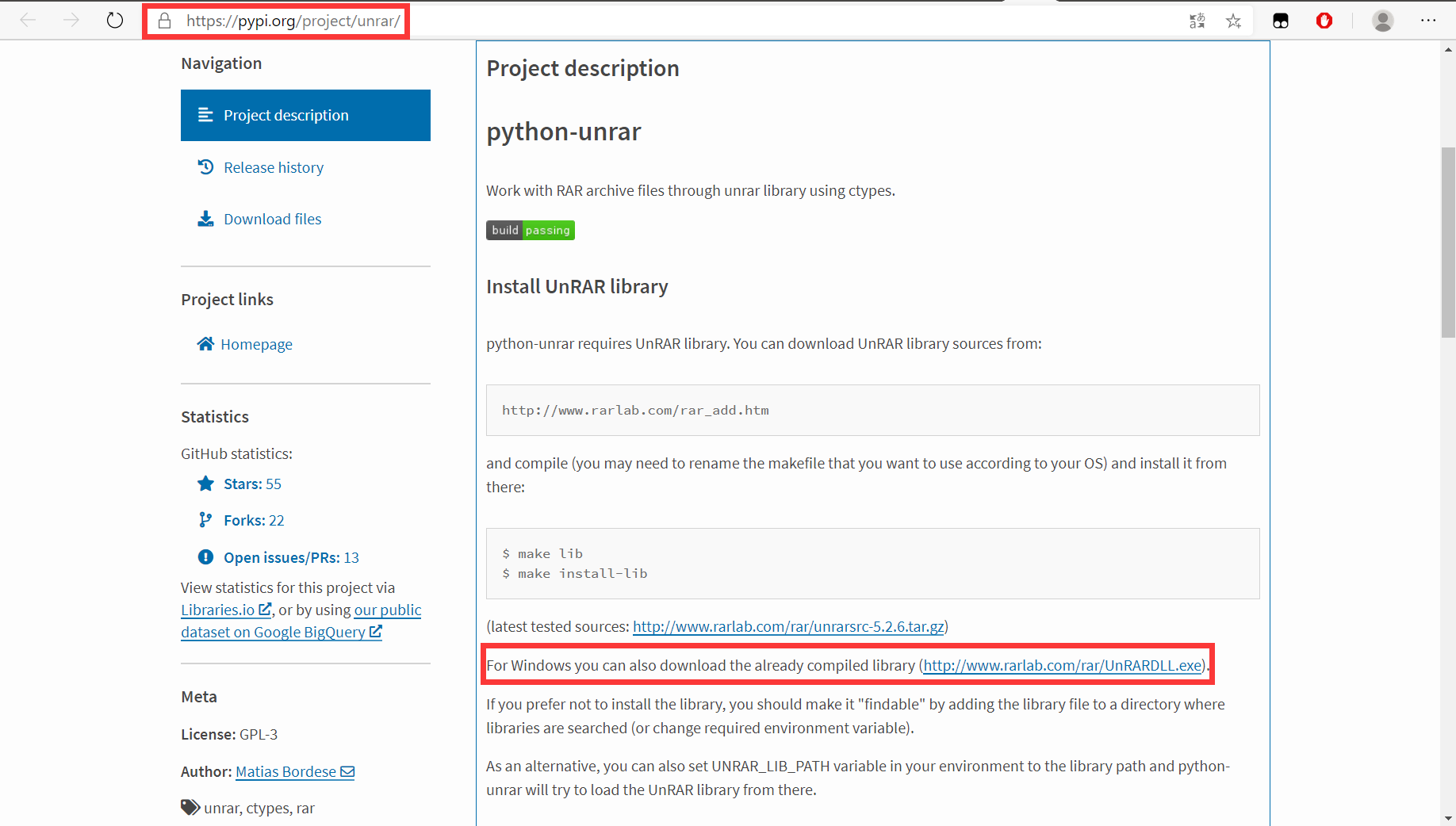
Task: Click the translate page icon
Action: [x=1197, y=21]
